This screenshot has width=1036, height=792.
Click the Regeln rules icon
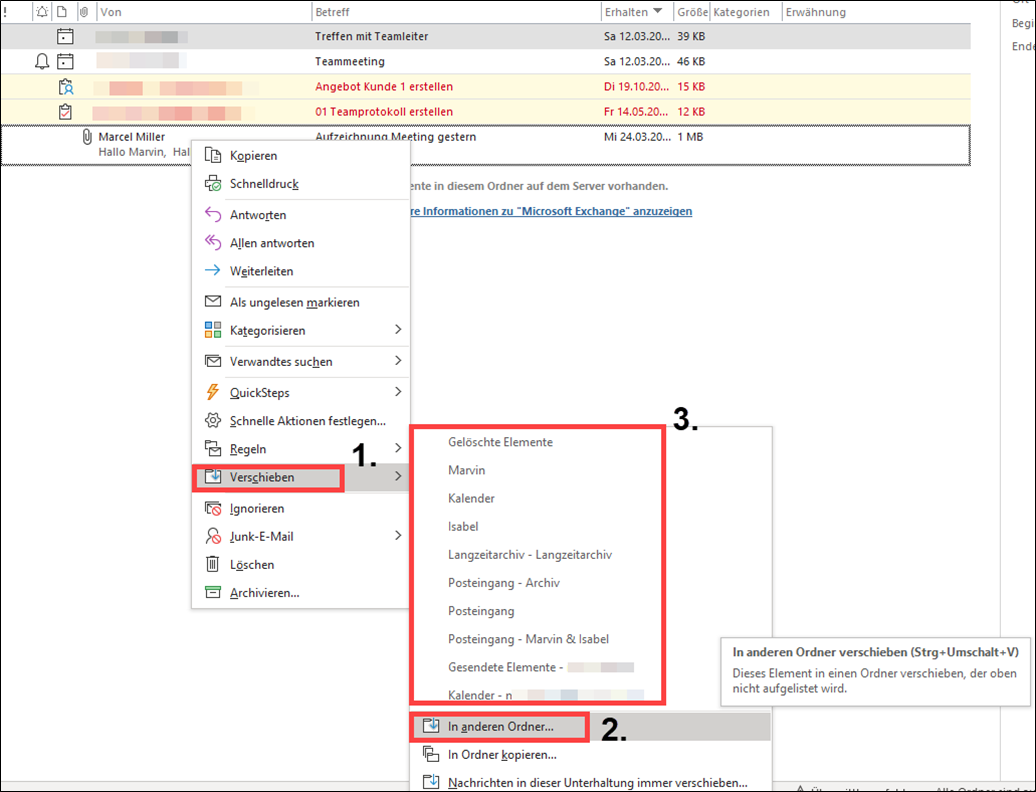tap(213, 449)
